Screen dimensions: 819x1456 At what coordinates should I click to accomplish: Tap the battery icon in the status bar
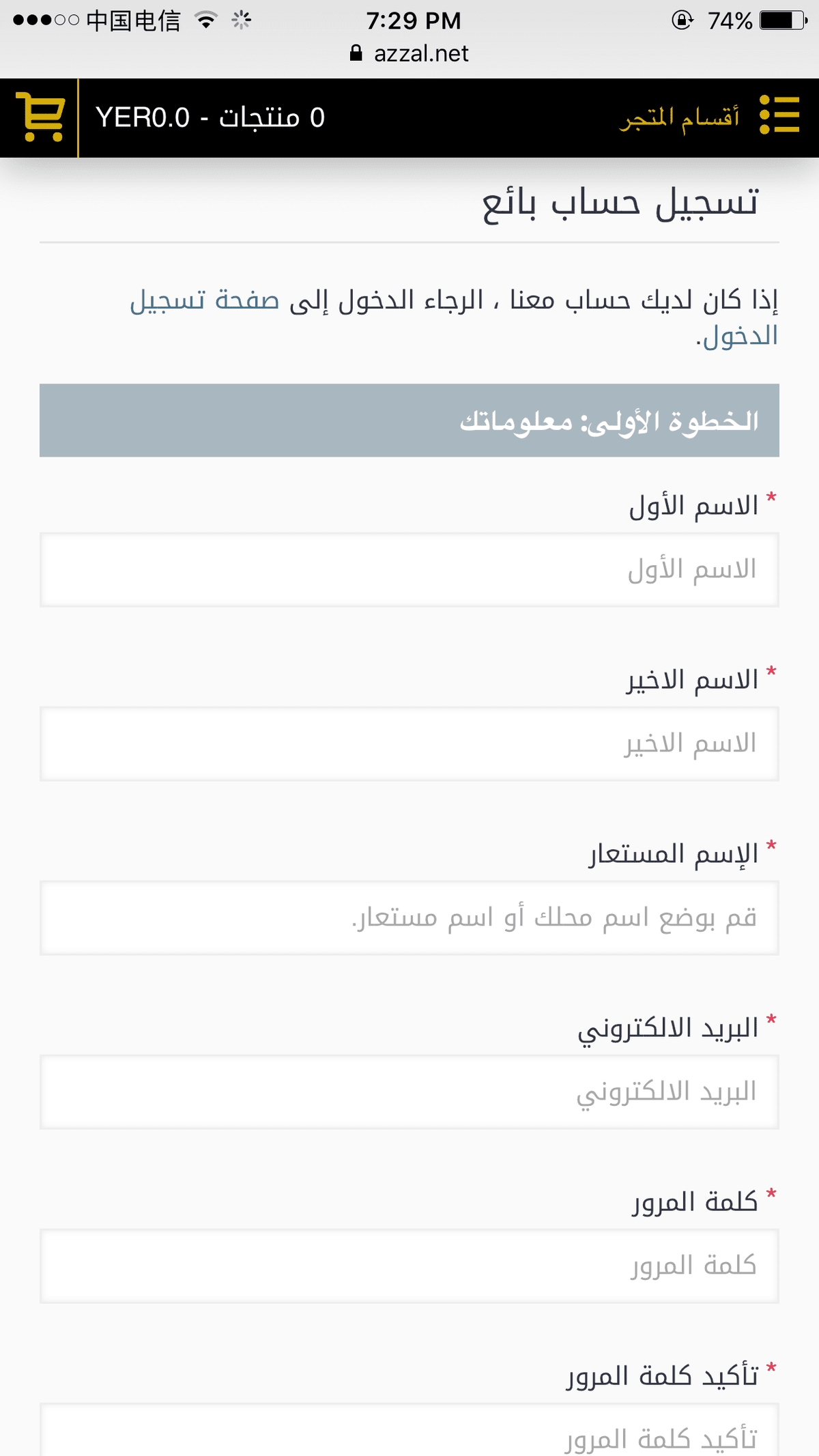784,20
